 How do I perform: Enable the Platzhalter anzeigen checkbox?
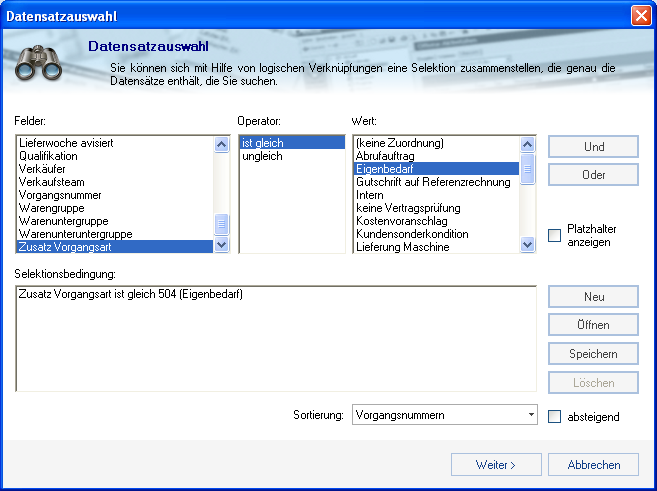tap(555, 235)
